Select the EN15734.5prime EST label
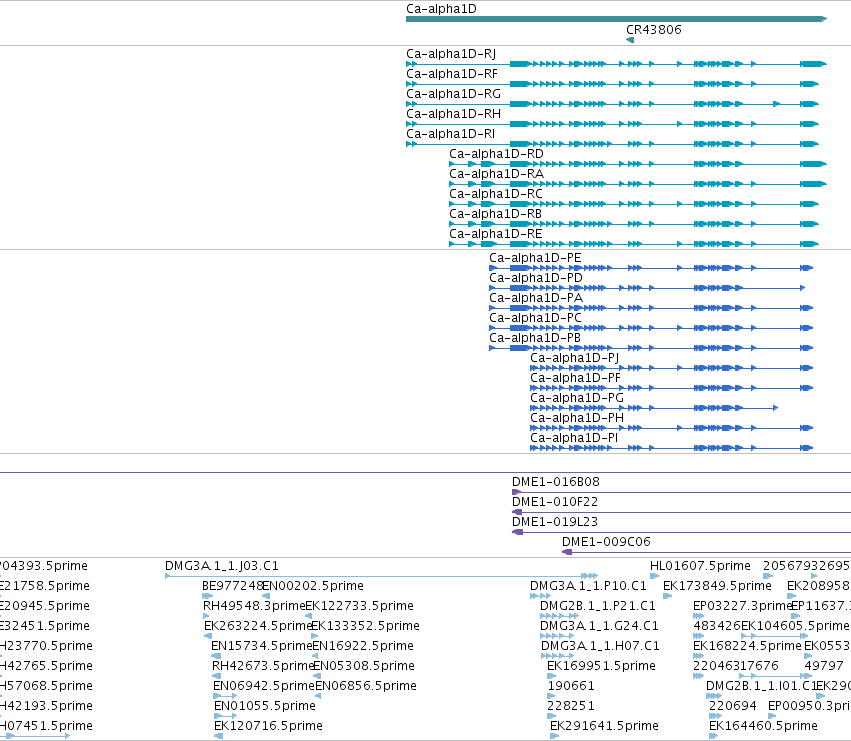The width and height of the screenshot is (851, 741). tap(262, 646)
